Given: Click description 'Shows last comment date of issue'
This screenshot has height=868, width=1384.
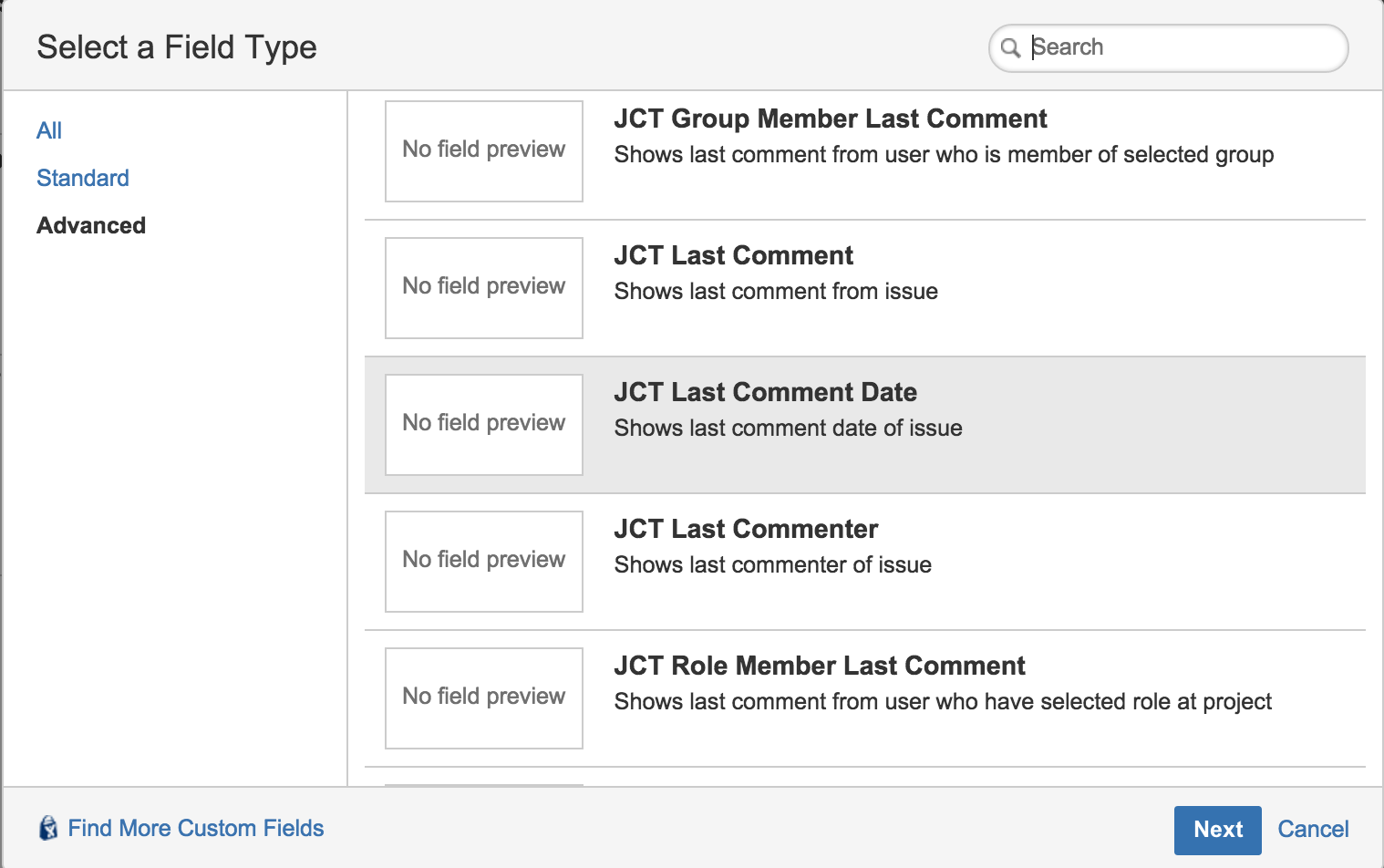Looking at the screenshot, I should click(789, 429).
